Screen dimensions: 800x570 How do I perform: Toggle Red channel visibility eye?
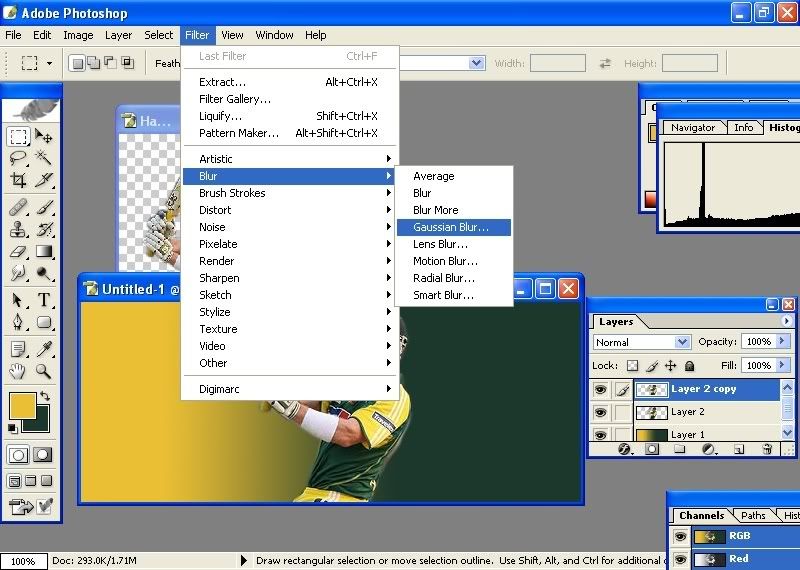pos(680,559)
